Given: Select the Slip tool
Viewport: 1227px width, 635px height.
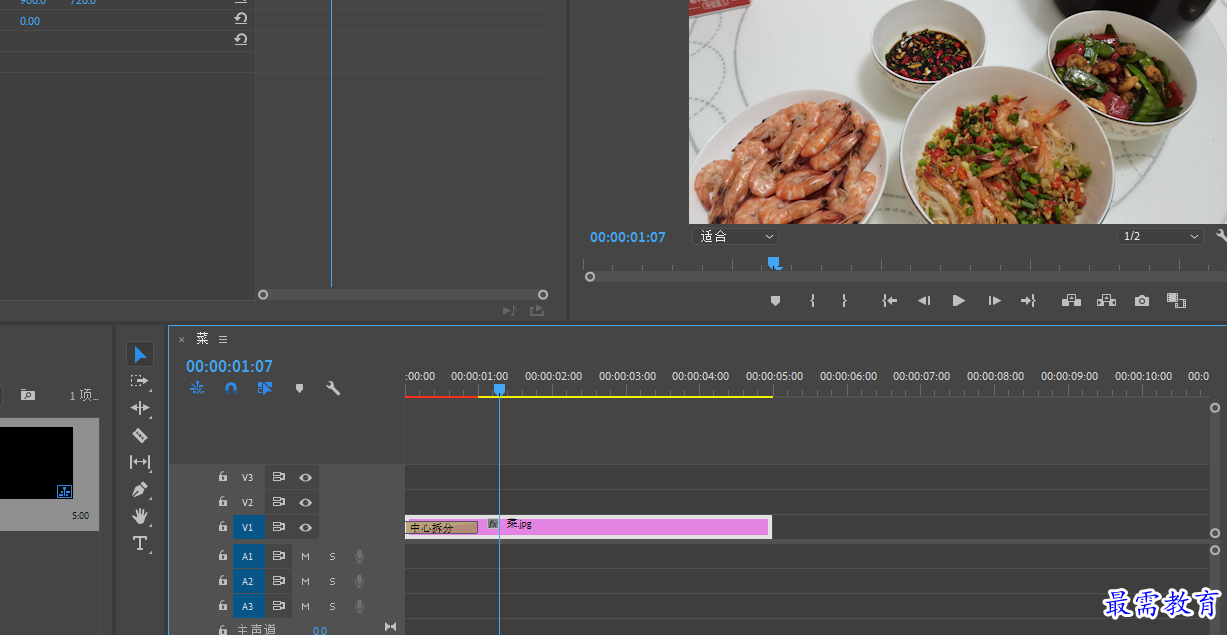Looking at the screenshot, I should point(140,462).
